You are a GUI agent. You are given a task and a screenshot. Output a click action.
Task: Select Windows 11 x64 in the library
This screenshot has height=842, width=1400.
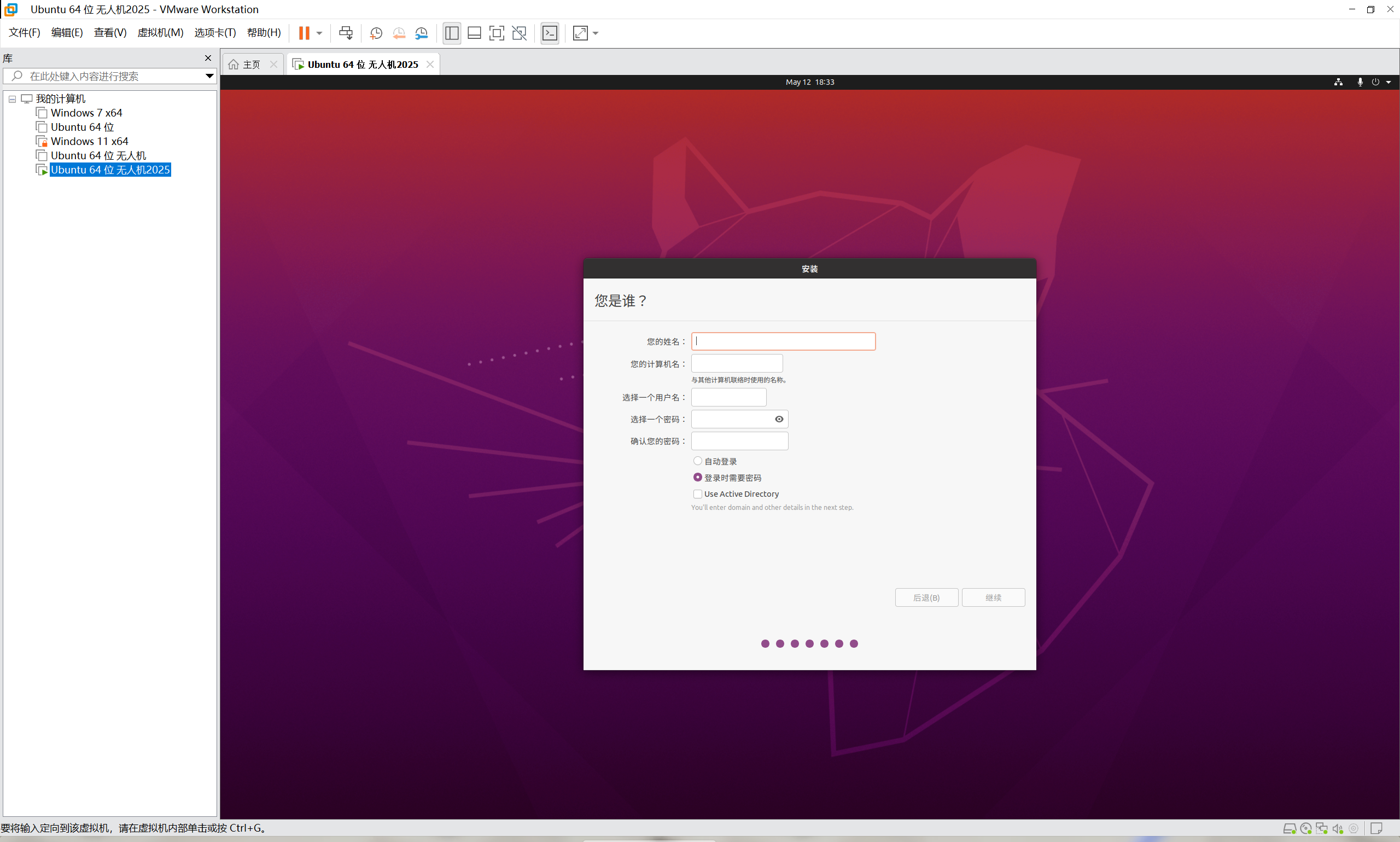pyautogui.click(x=89, y=141)
